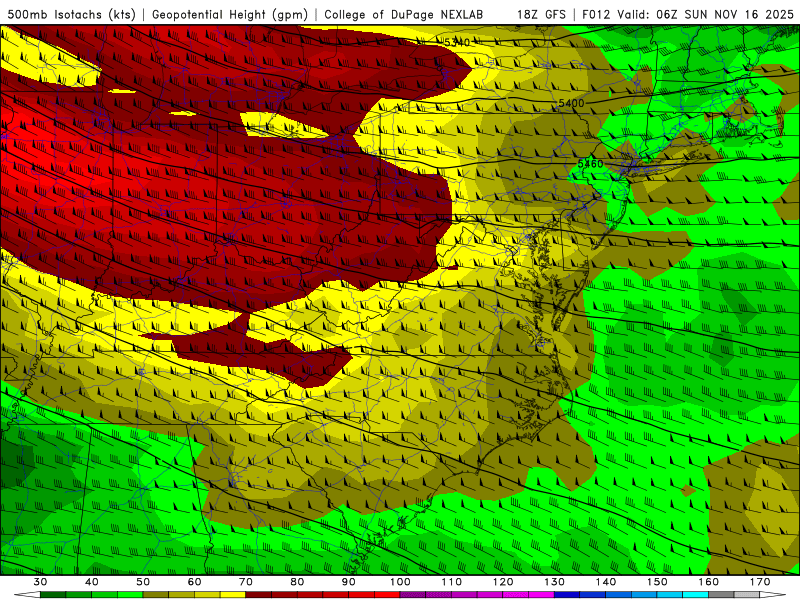
Task: Click the bright red swatch below the 100 label
Action: pyautogui.click(x=388, y=595)
